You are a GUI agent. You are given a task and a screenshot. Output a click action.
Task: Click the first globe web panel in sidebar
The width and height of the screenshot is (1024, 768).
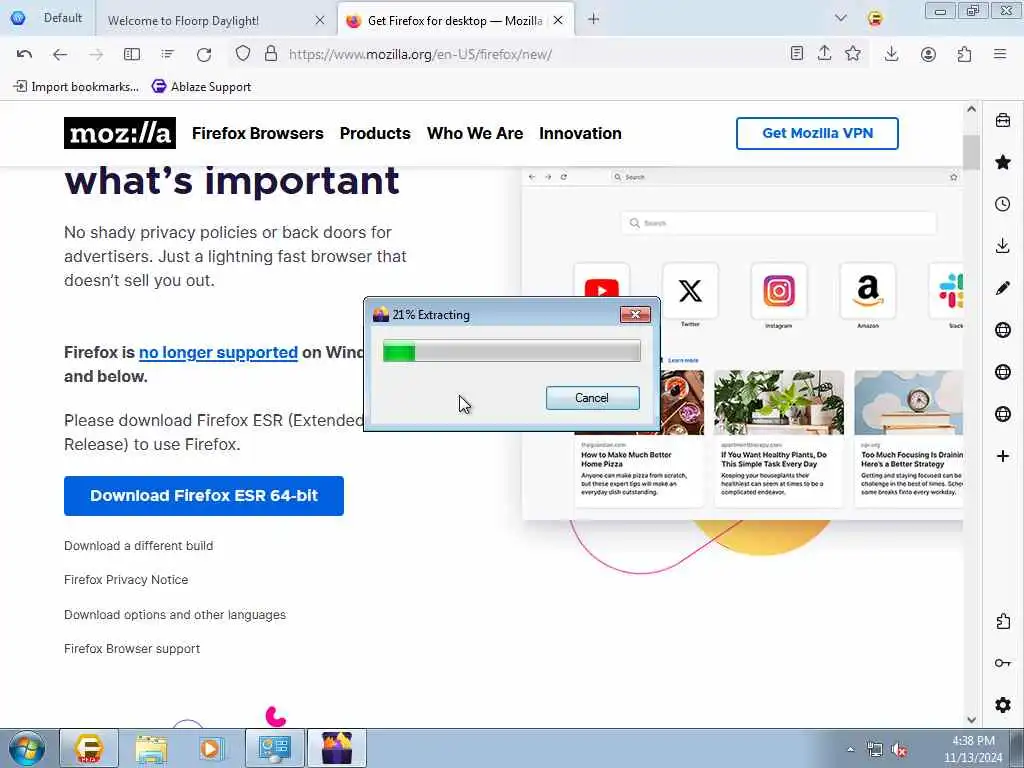(x=1003, y=330)
